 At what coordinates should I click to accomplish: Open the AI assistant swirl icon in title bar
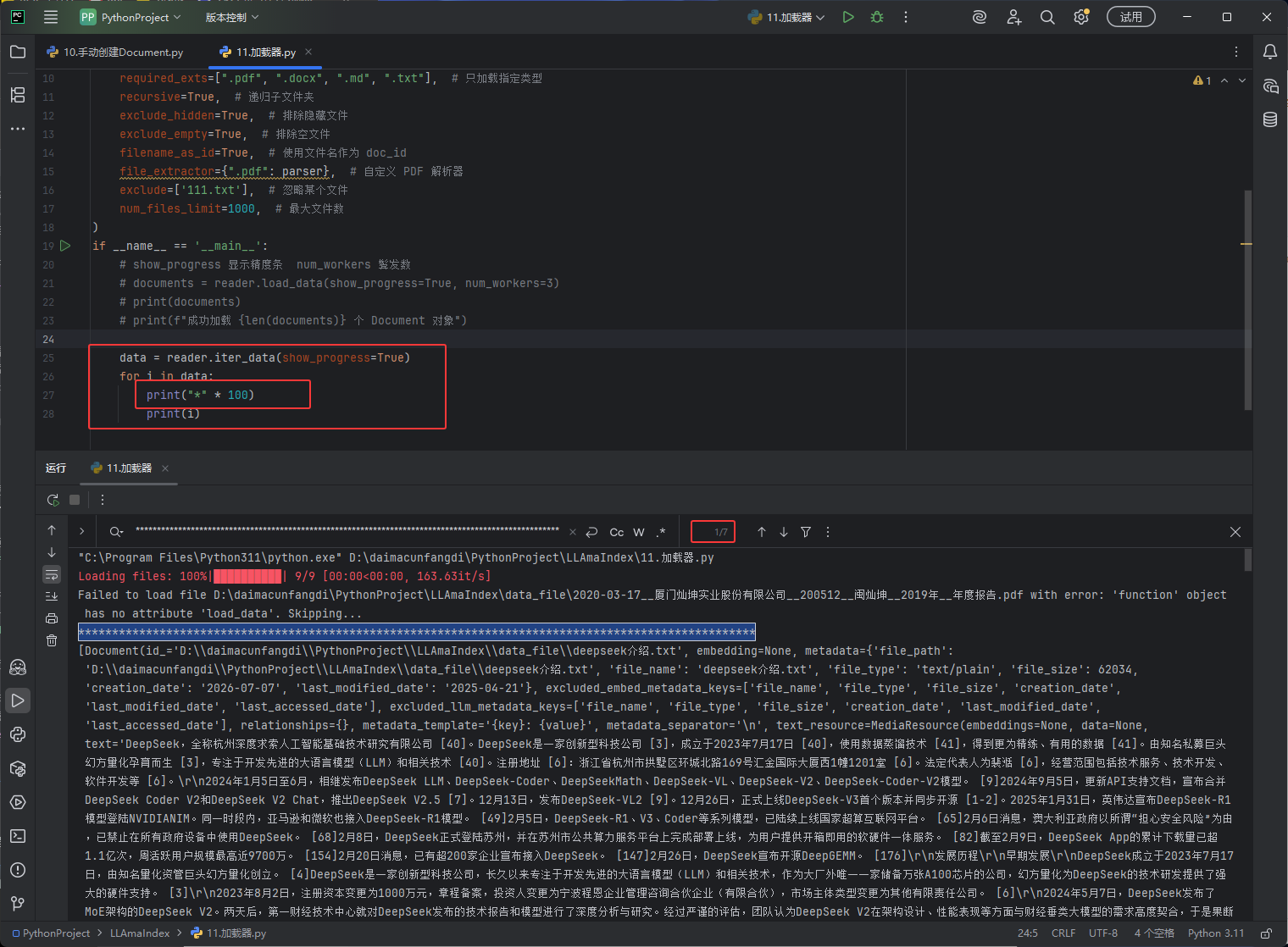(980, 17)
